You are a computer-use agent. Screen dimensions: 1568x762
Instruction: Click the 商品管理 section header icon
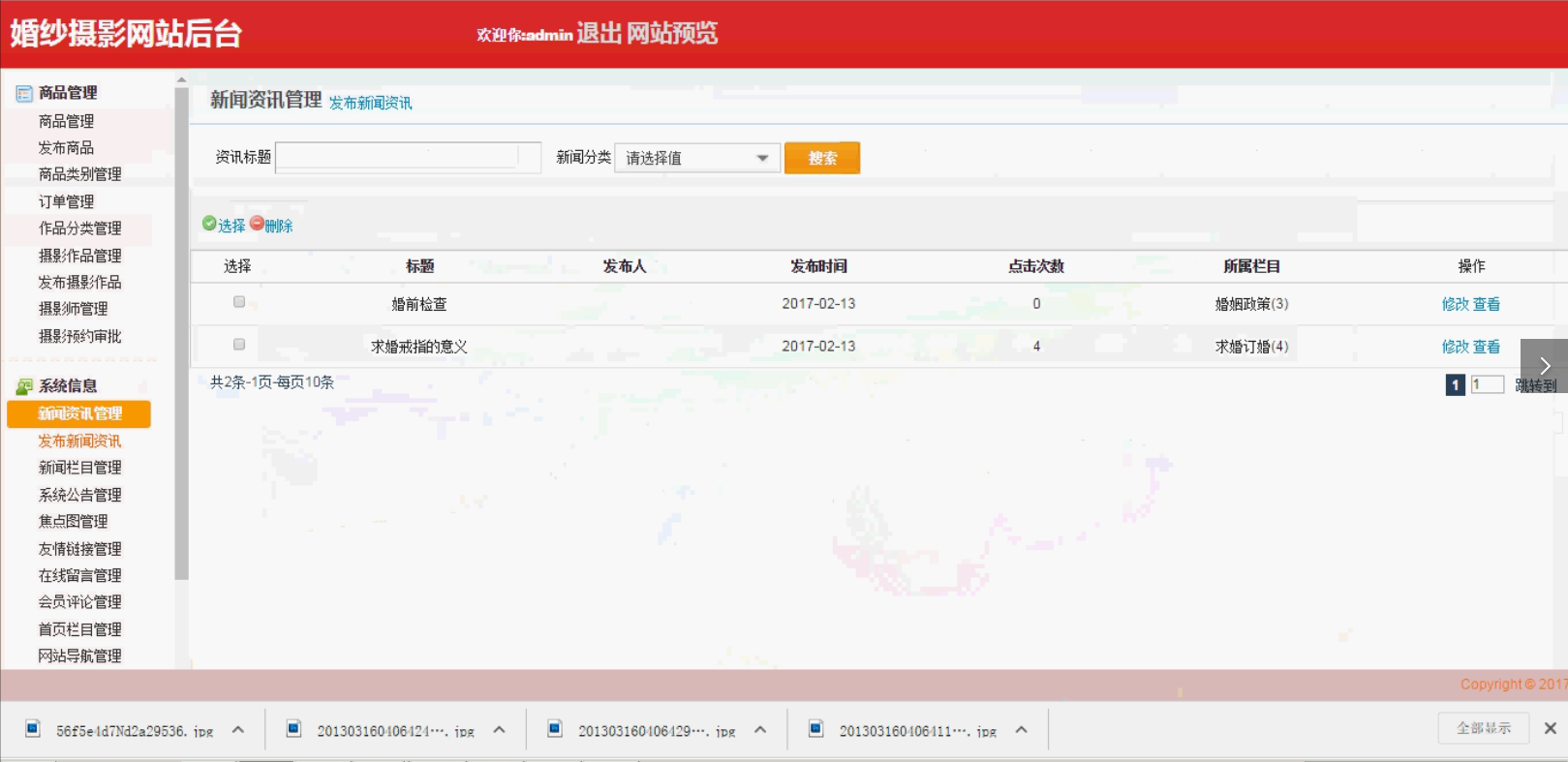[24, 94]
